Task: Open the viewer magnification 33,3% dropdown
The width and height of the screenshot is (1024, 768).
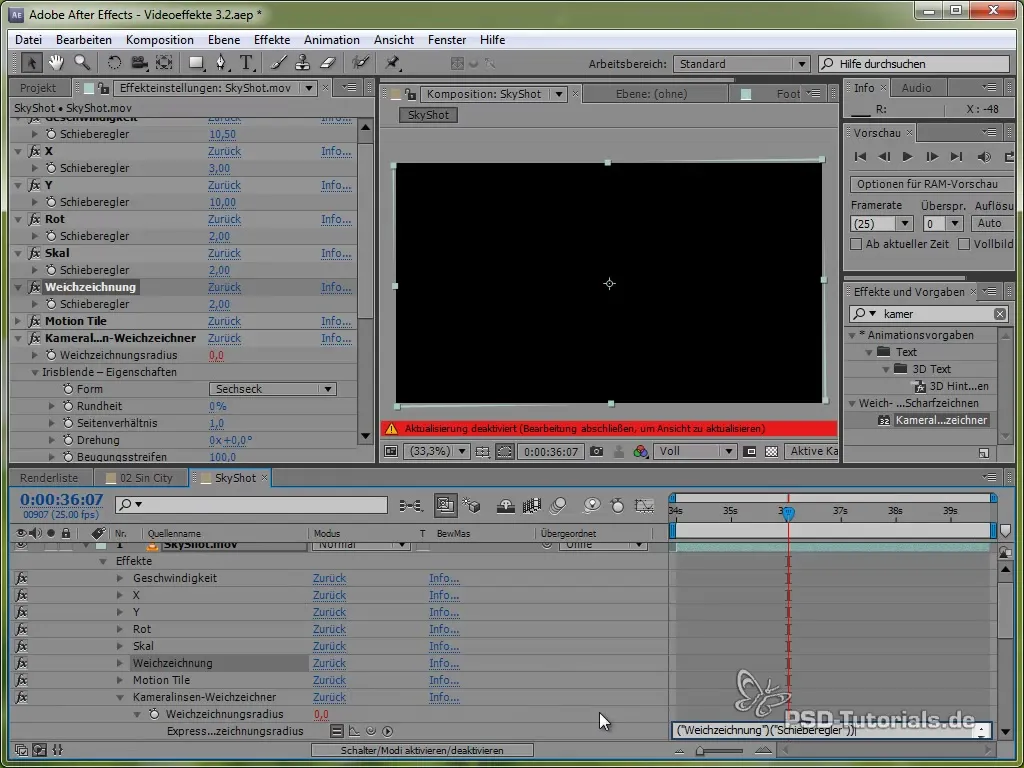Action: (436, 451)
